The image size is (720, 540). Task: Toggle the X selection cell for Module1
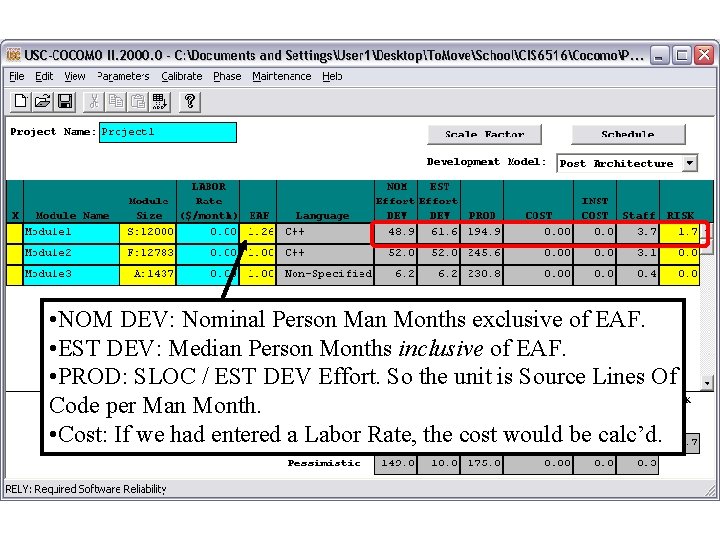click(x=14, y=232)
